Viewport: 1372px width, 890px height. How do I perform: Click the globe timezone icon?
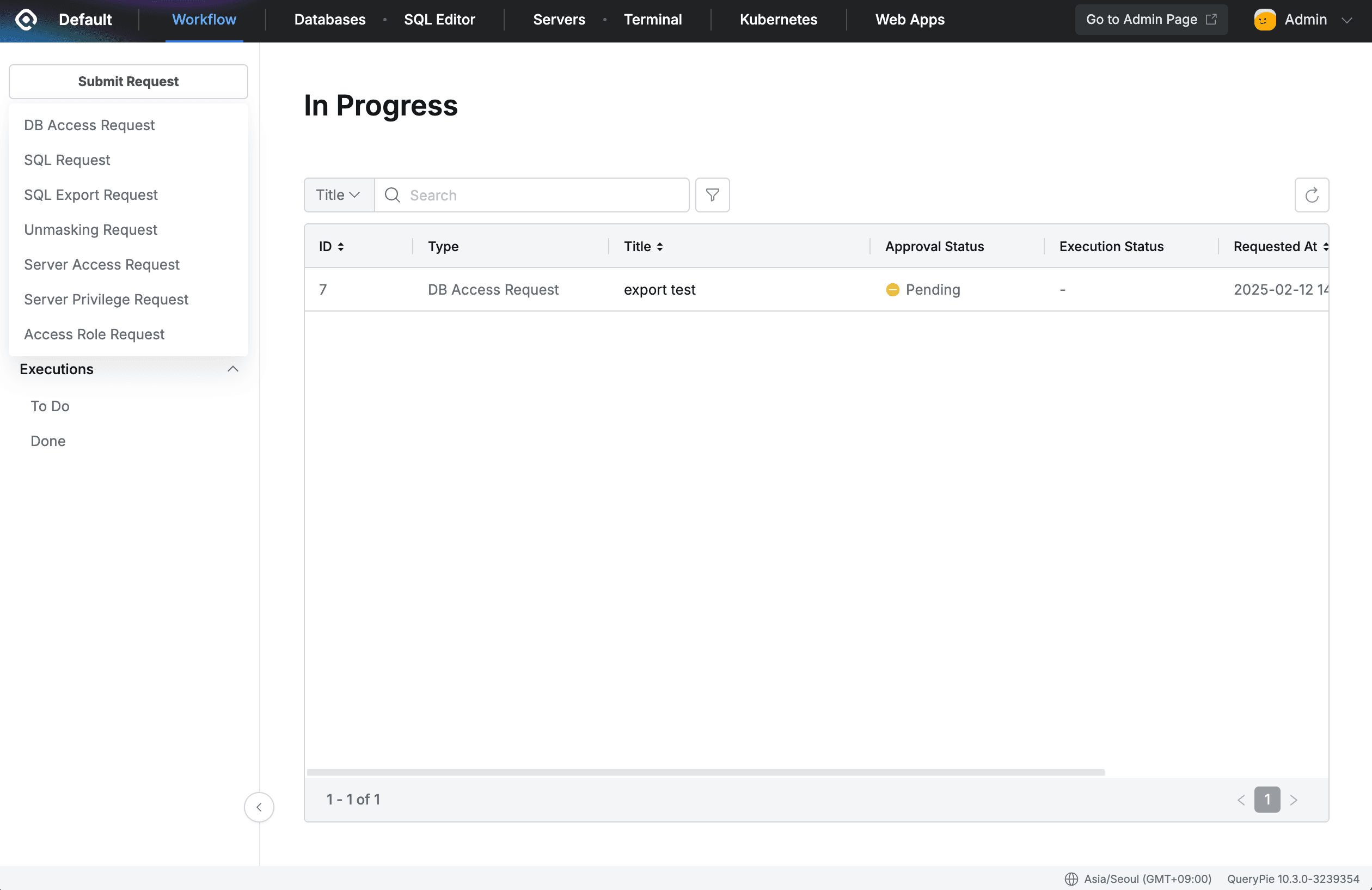[x=1070, y=879]
